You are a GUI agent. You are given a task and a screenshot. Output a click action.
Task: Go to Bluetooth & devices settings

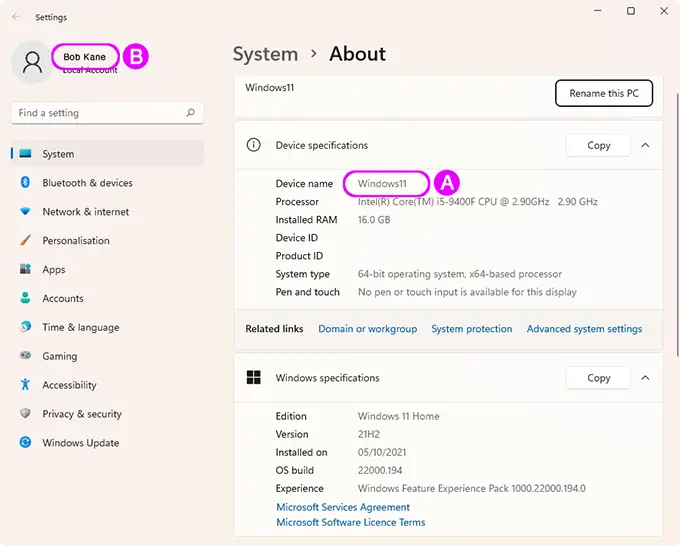click(x=108, y=183)
